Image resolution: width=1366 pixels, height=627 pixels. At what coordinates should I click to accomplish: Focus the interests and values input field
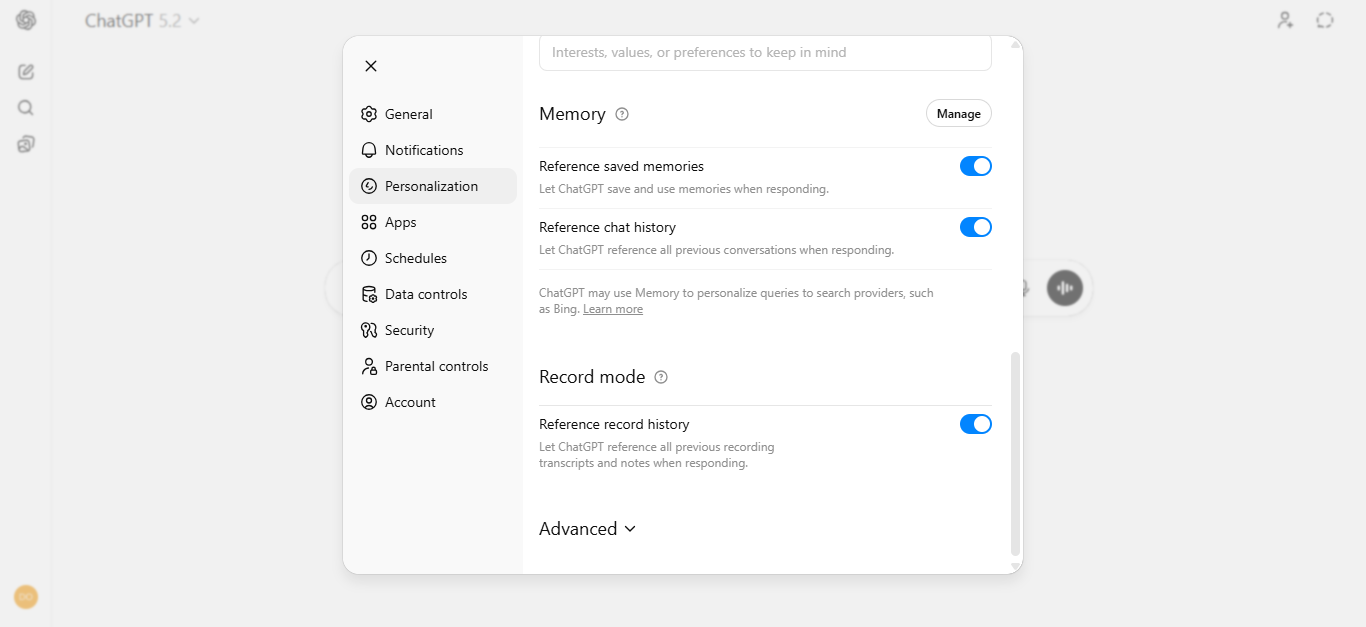coord(765,52)
